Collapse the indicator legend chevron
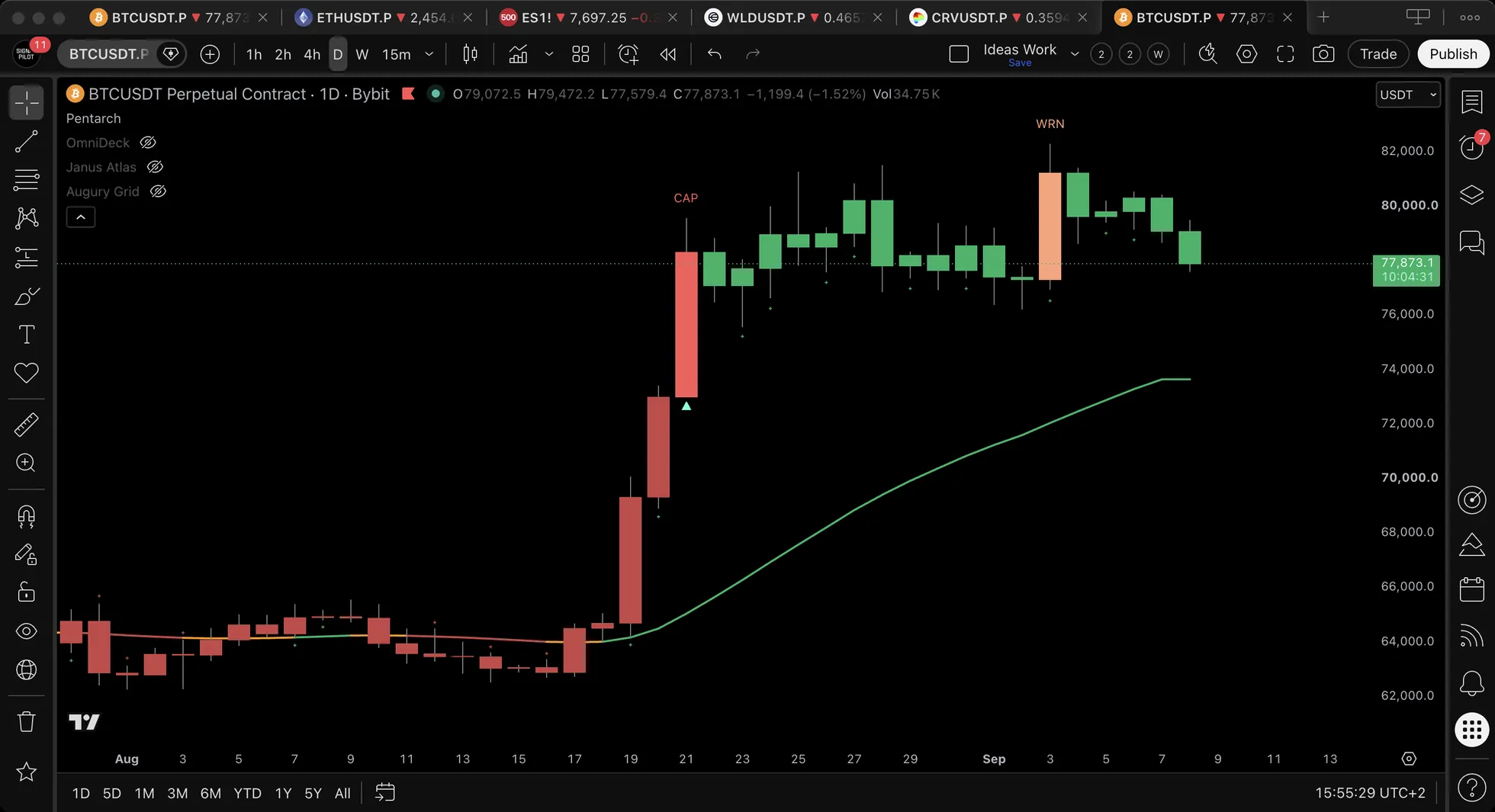The width and height of the screenshot is (1495, 812). (81, 217)
